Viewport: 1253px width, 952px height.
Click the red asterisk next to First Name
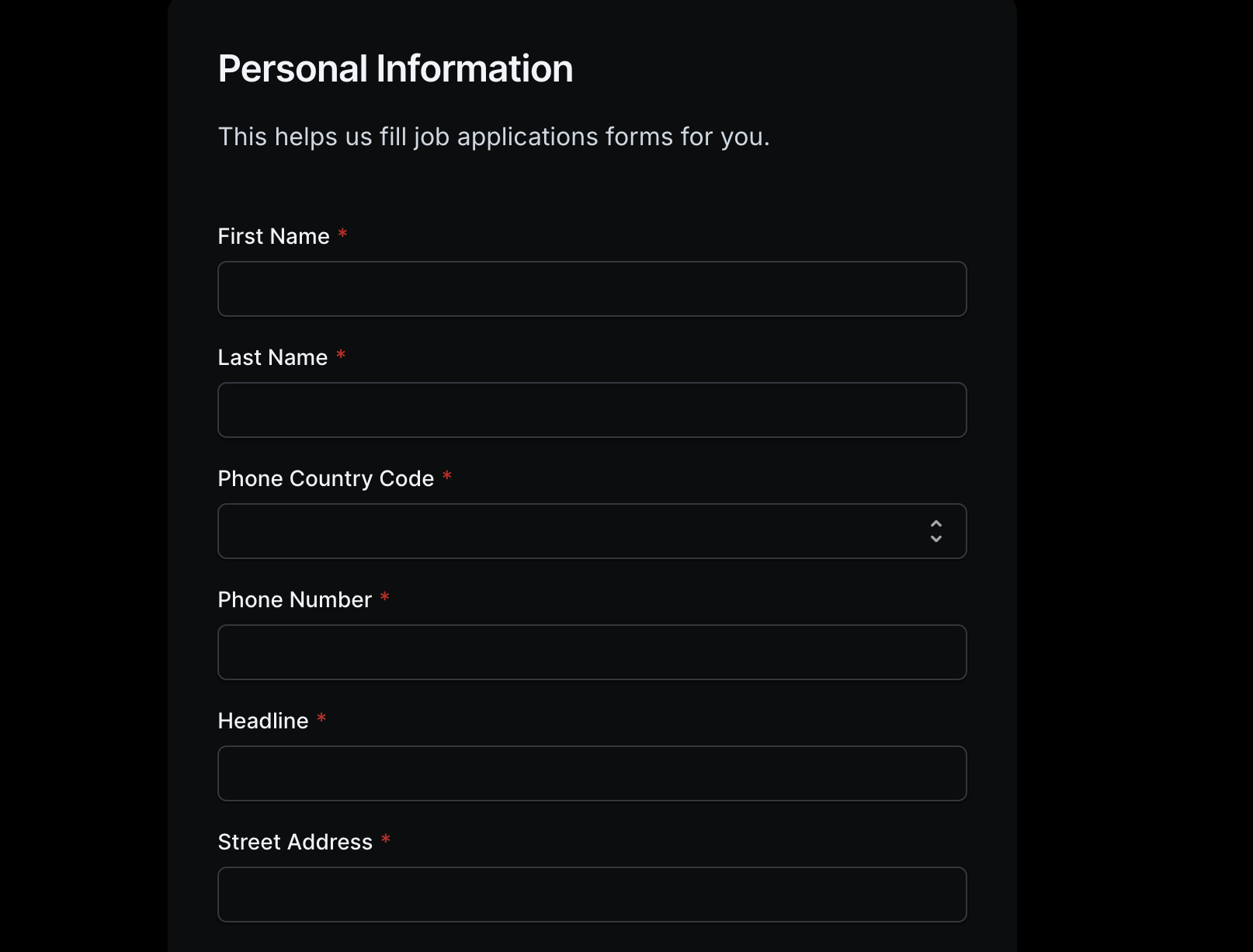coord(343,235)
